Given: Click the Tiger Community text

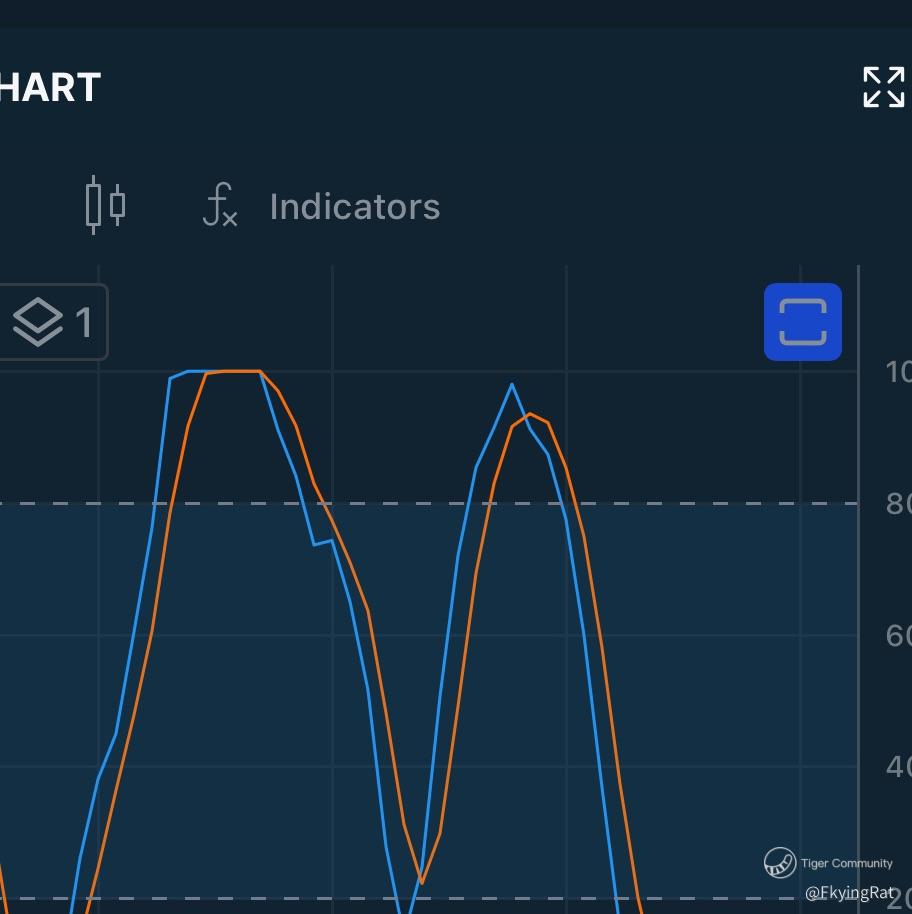Looking at the screenshot, I should pos(846,863).
